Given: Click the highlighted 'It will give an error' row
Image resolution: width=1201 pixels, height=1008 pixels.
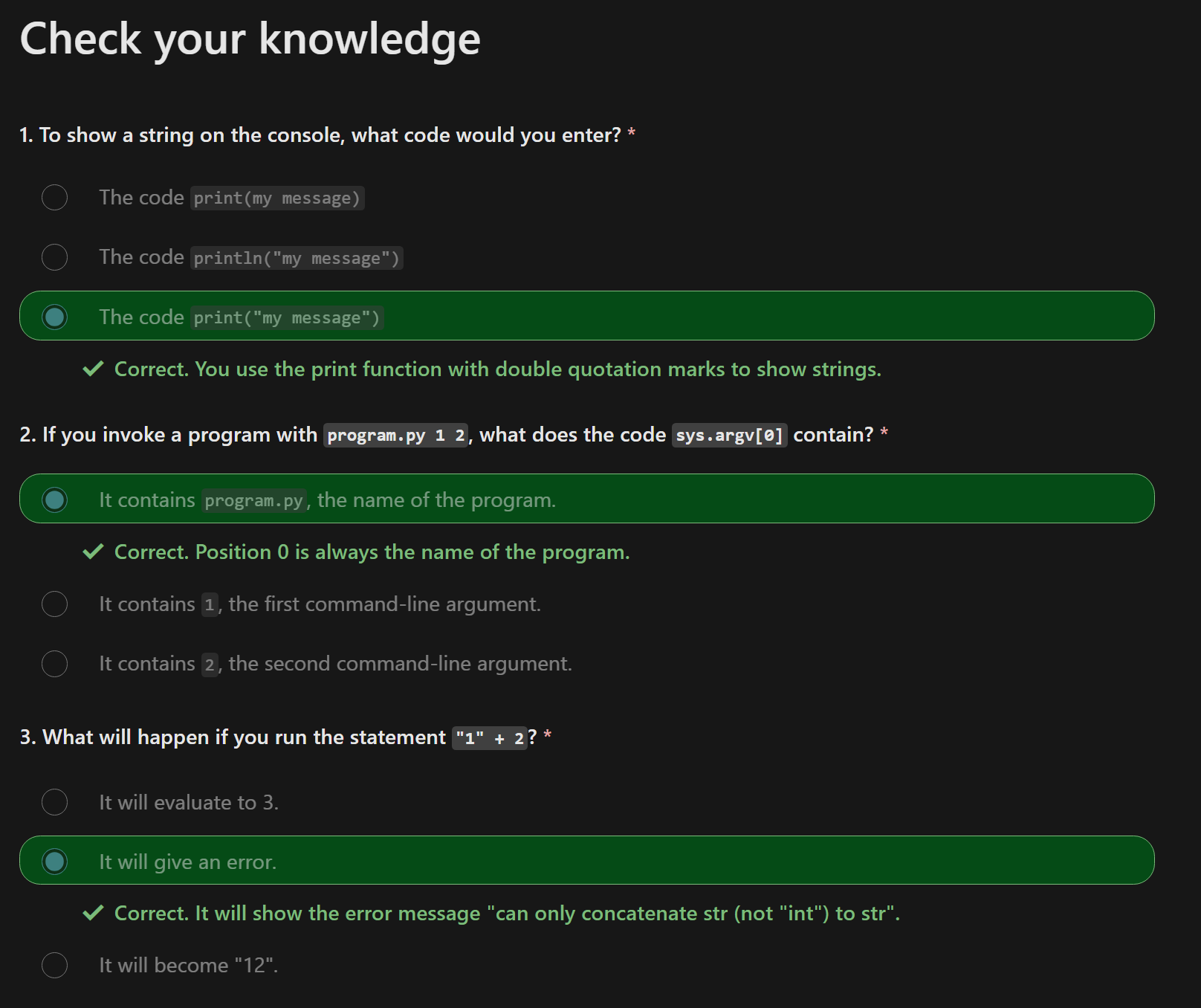Looking at the screenshot, I should coord(586,860).
